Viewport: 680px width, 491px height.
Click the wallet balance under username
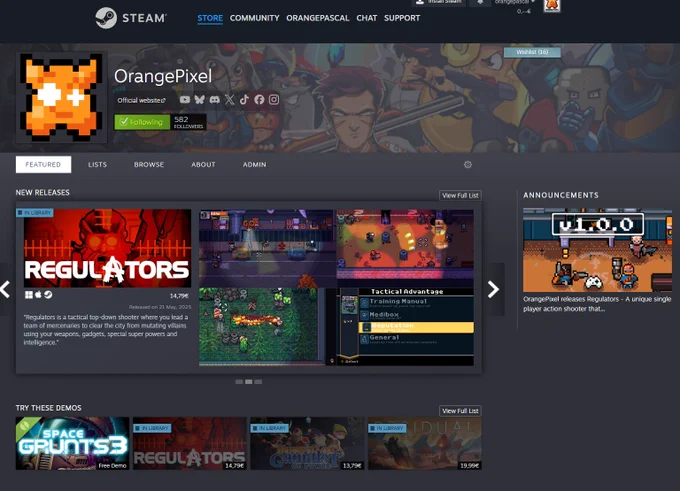[524, 11]
